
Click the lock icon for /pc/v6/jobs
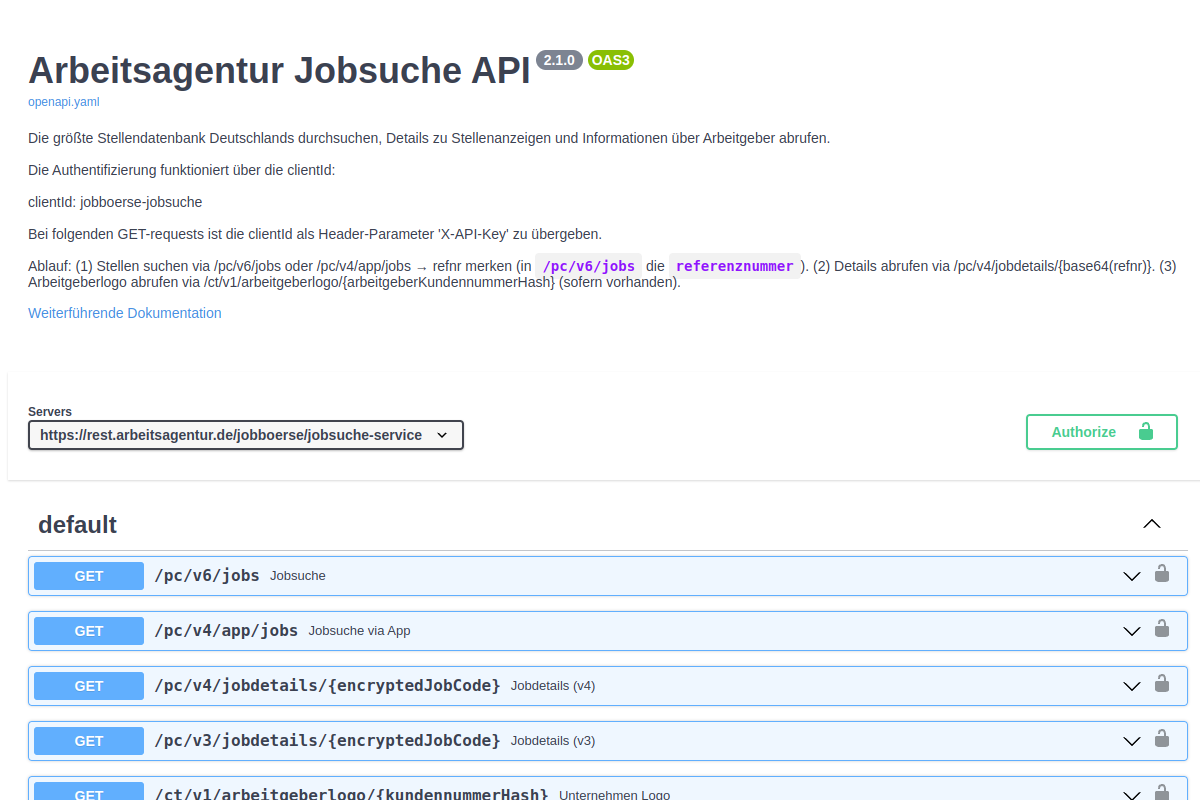[x=1162, y=574]
